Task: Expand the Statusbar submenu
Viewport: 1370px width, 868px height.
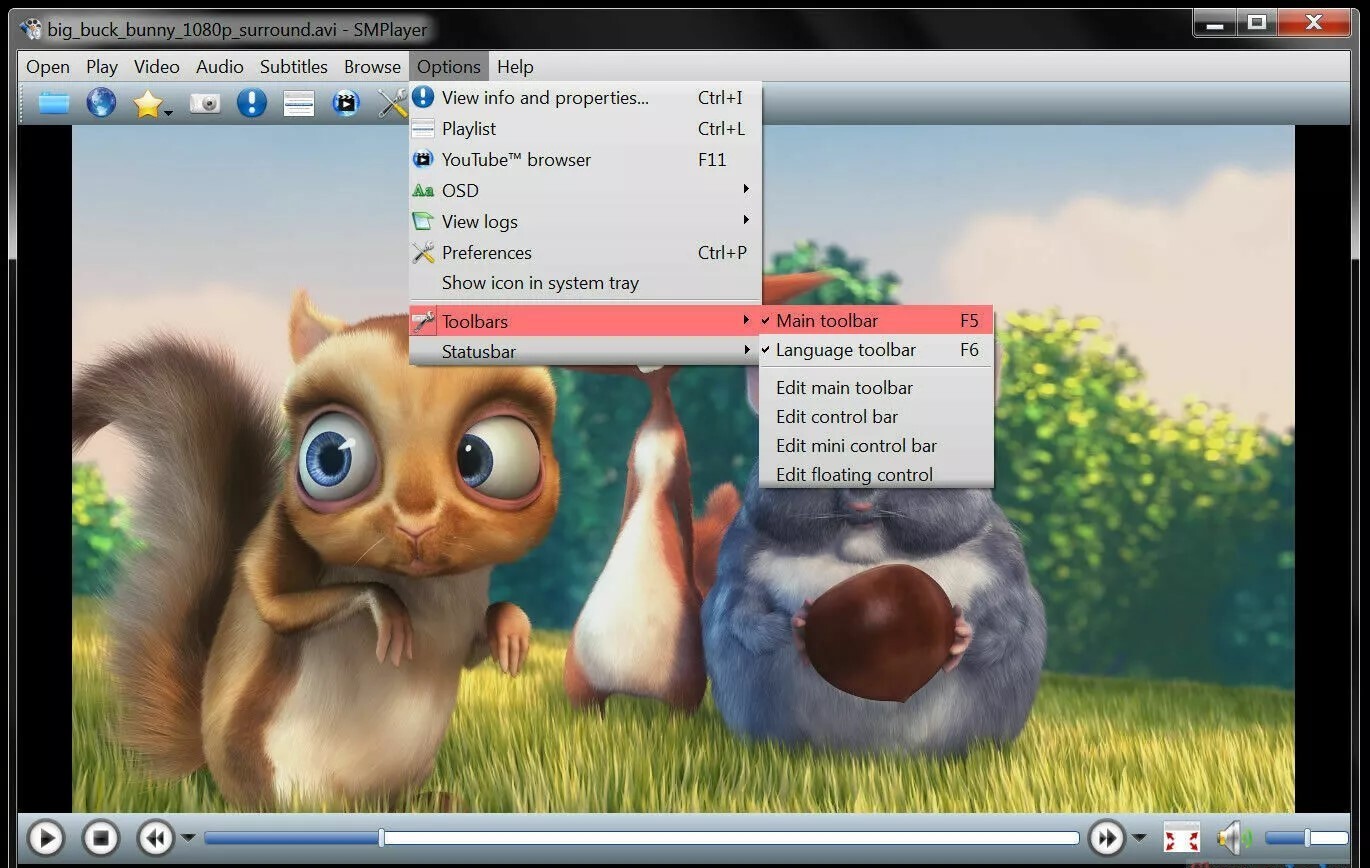Action: pos(585,351)
